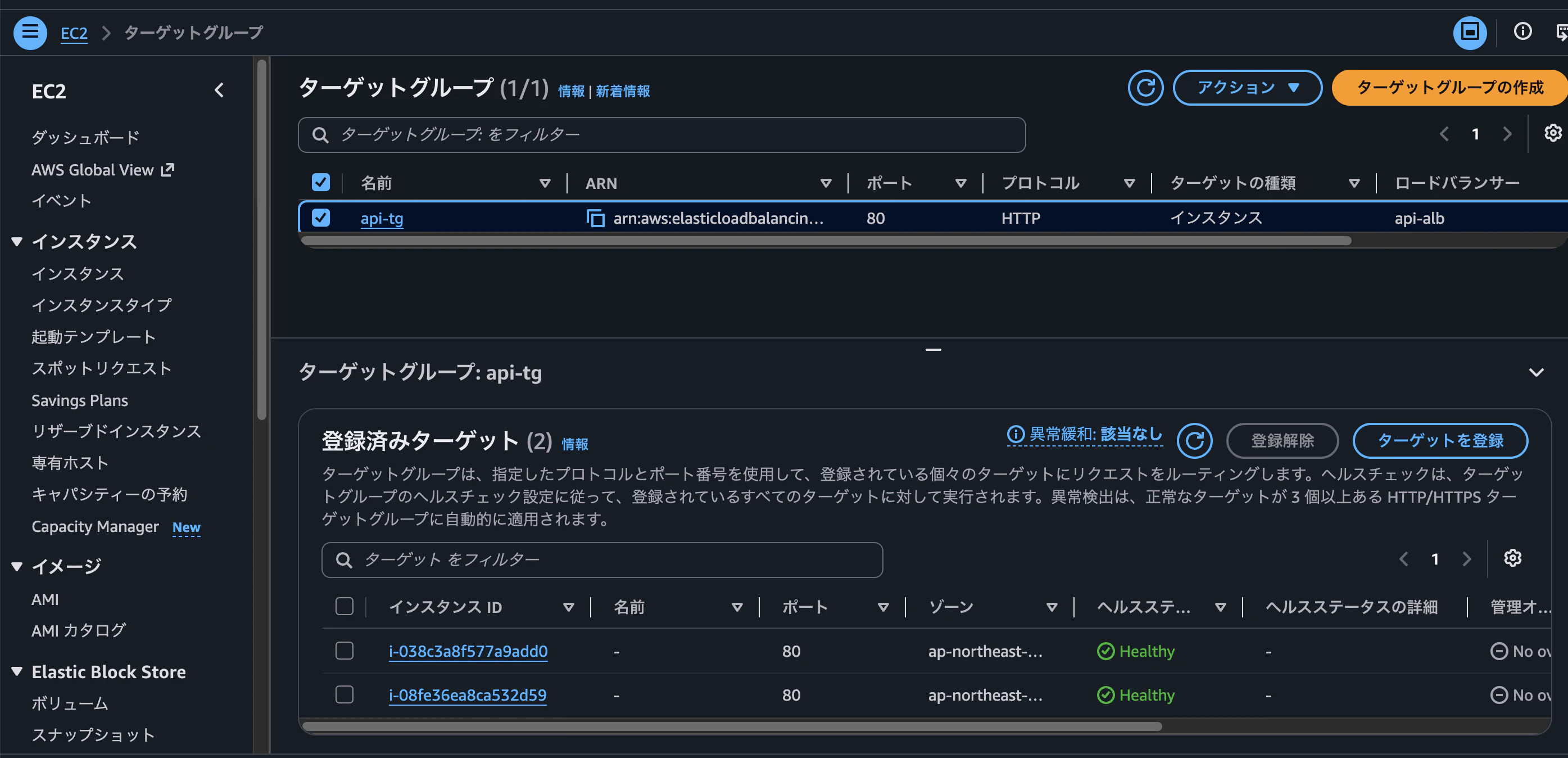Click the split panel resize handle
Screen dimensions: 1568x758
point(933,349)
